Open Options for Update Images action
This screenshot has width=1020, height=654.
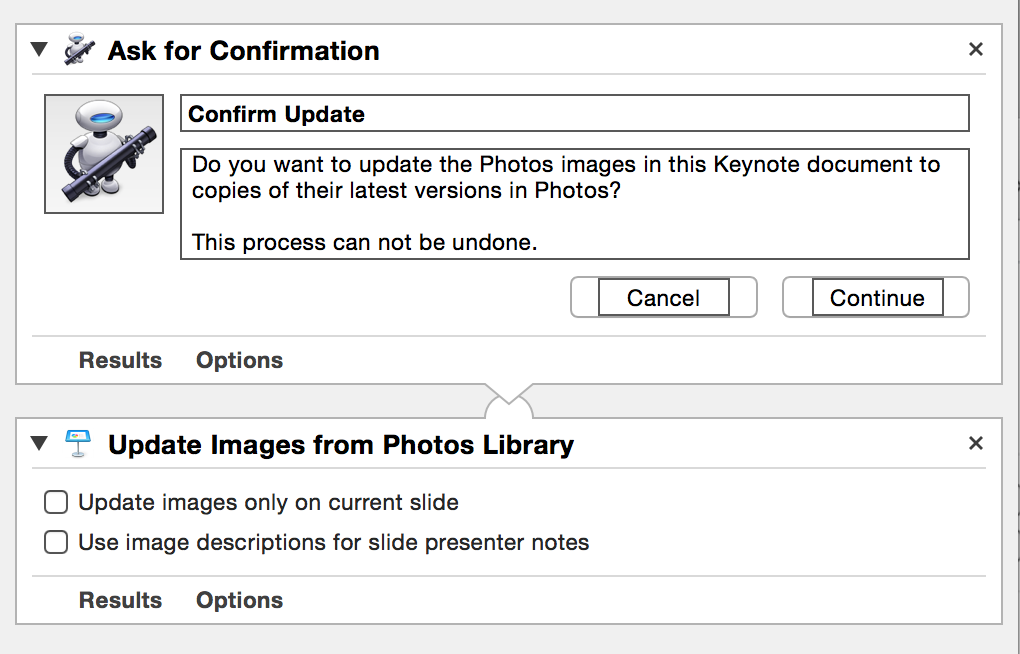pos(239,600)
